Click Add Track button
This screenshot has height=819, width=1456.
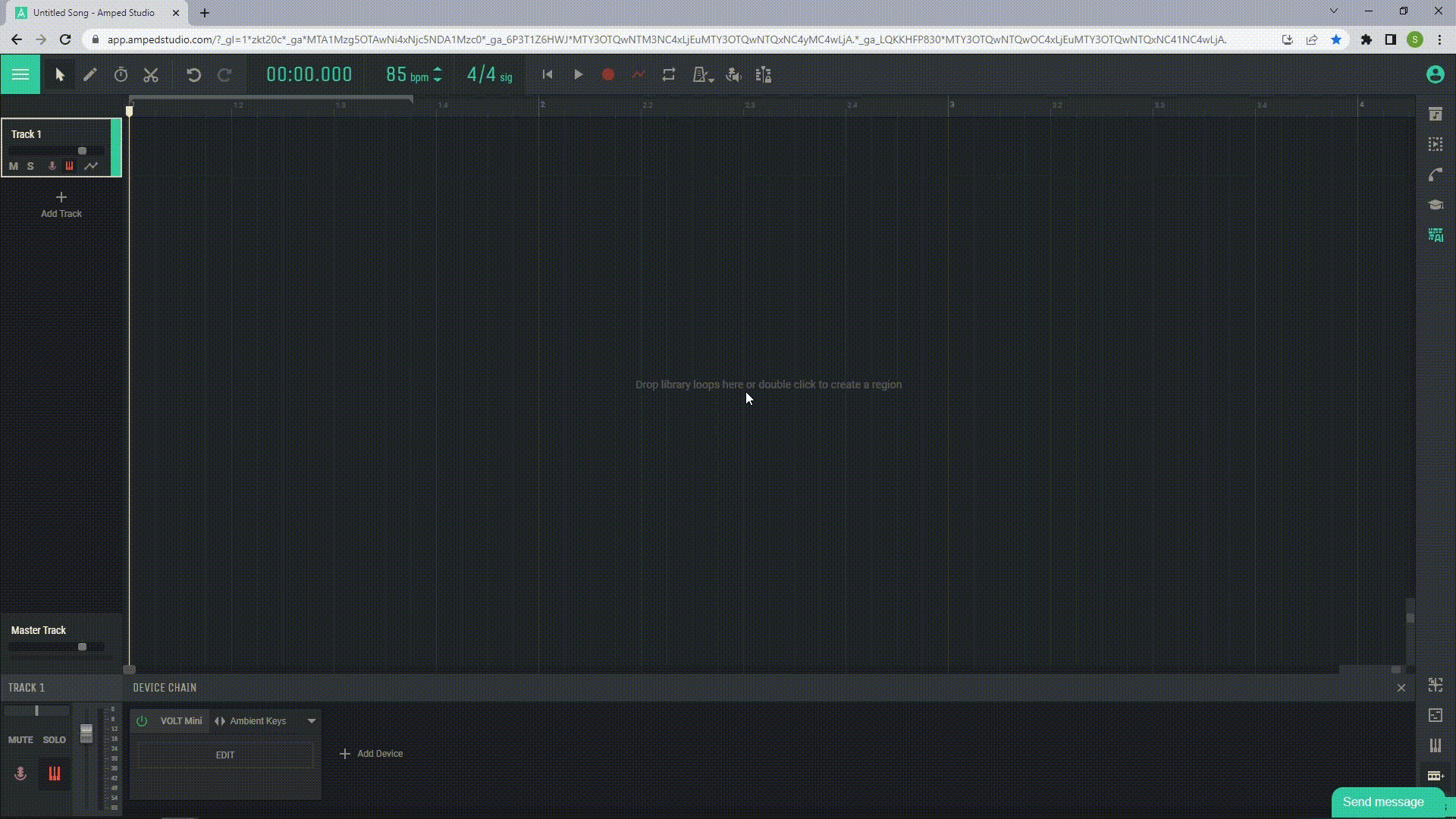[x=61, y=205]
